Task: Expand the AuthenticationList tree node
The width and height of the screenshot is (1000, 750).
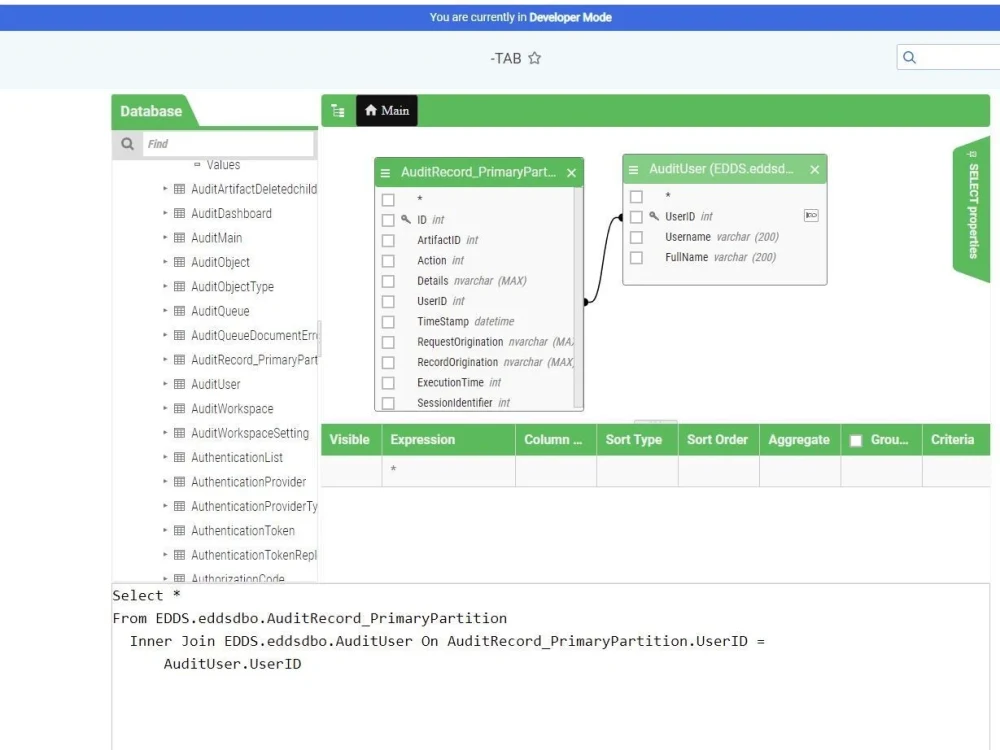Action: 165,457
